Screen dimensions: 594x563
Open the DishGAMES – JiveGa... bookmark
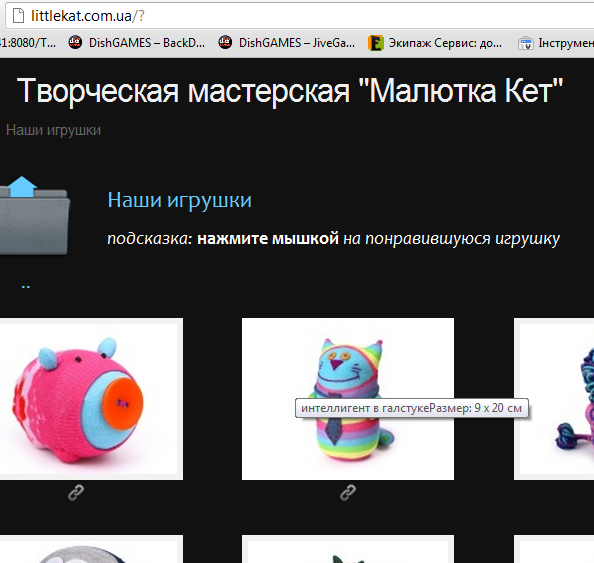pyautogui.click(x=287, y=43)
